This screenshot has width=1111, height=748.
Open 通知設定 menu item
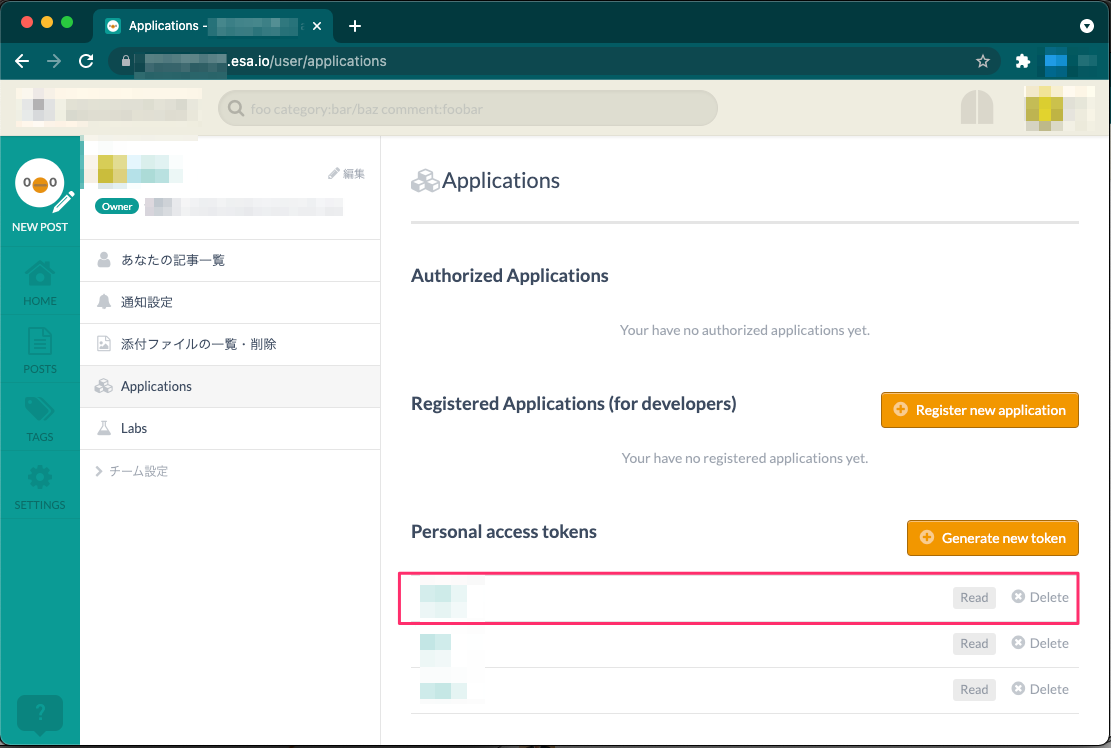pyautogui.click(x=147, y=302)
